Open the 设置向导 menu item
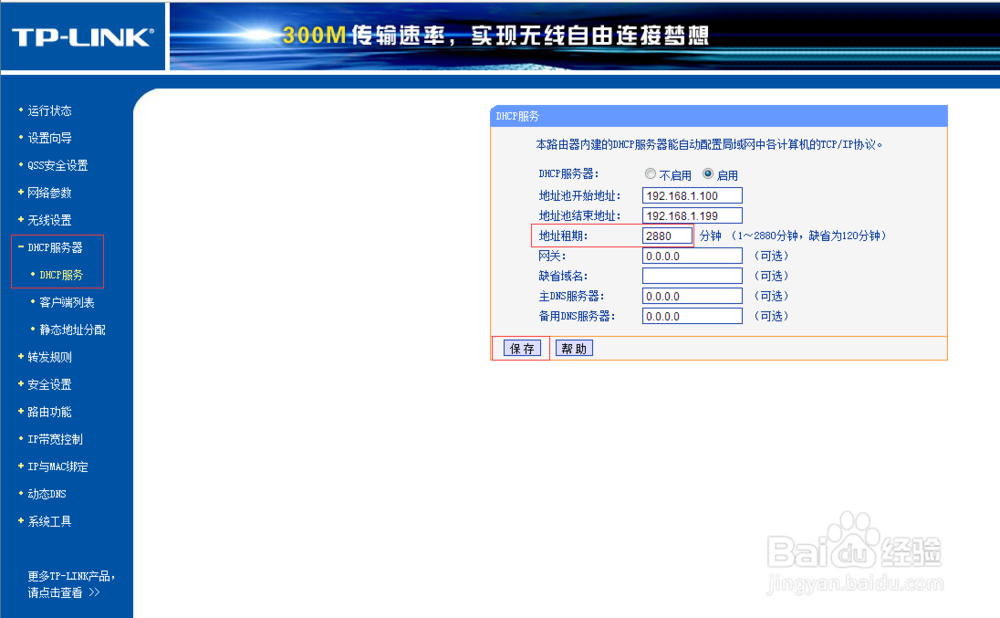 click(47, 137)
